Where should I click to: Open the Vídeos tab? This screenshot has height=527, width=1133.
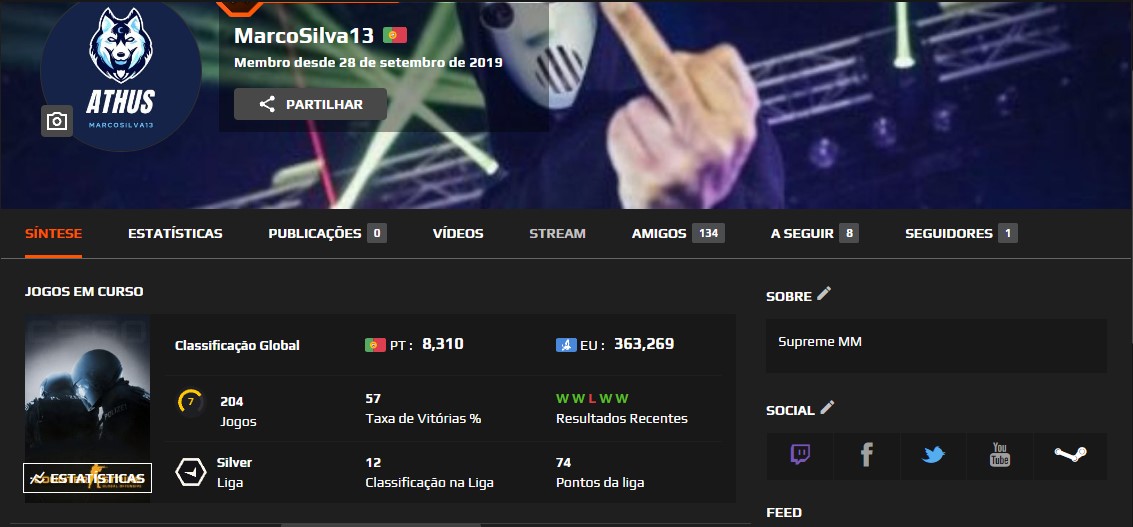pos(458,233)
